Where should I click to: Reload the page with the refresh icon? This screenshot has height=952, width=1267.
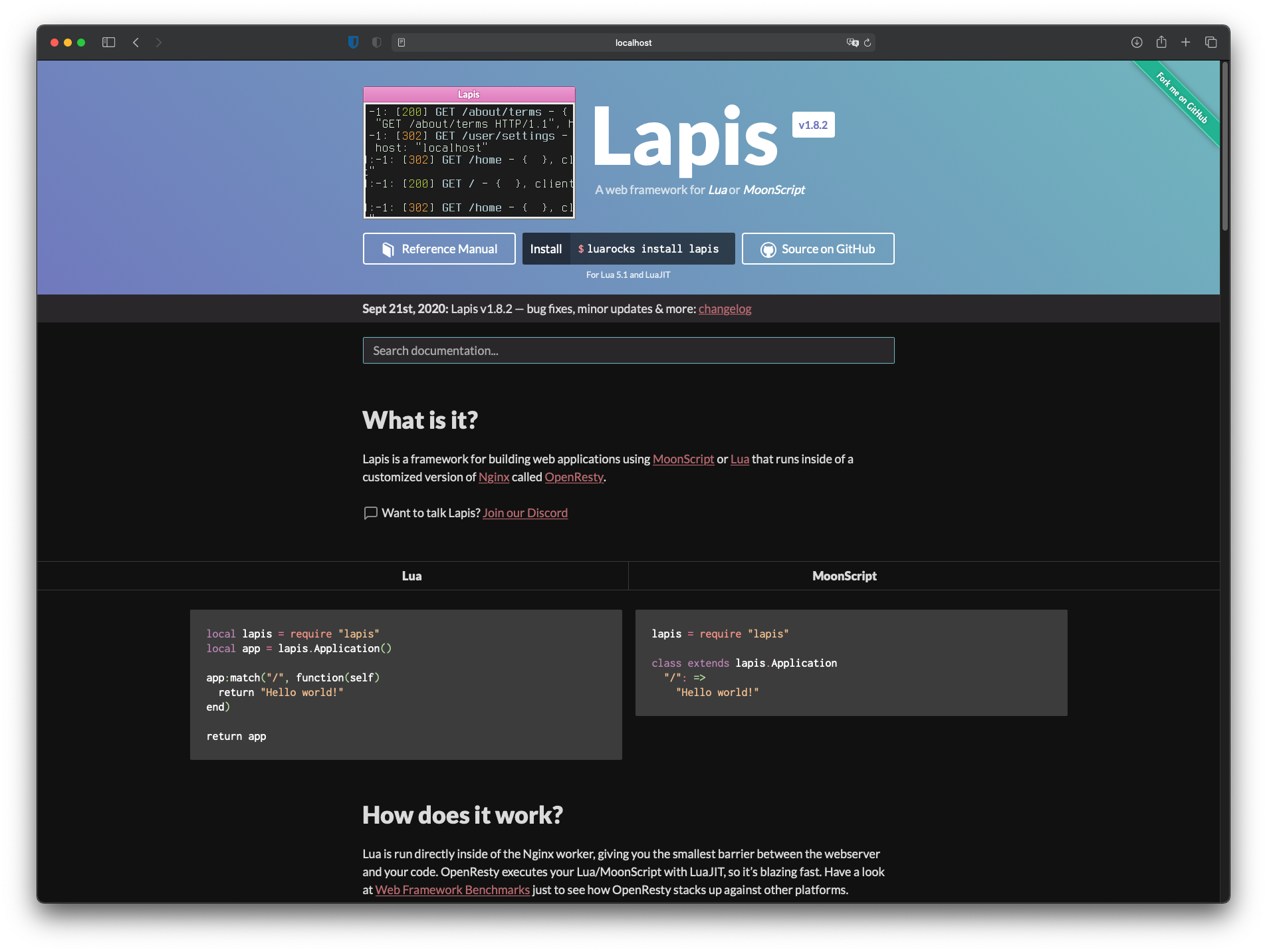(867, 43)
